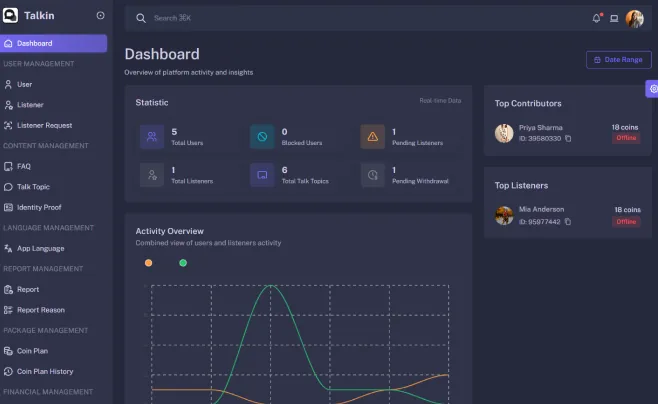The image size is (658, 404).
Task: Click the Pending Withdrawal label
Action: 420,181
